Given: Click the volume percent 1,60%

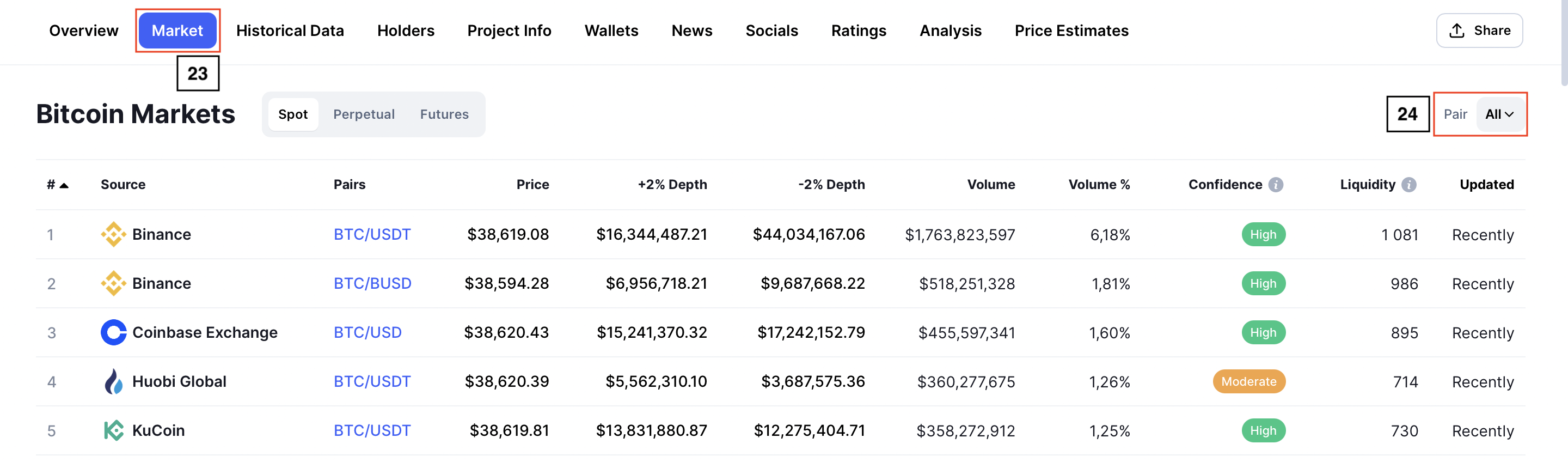Looking at the screenshot, I should pyautogui.click(x=1109, y=333).
